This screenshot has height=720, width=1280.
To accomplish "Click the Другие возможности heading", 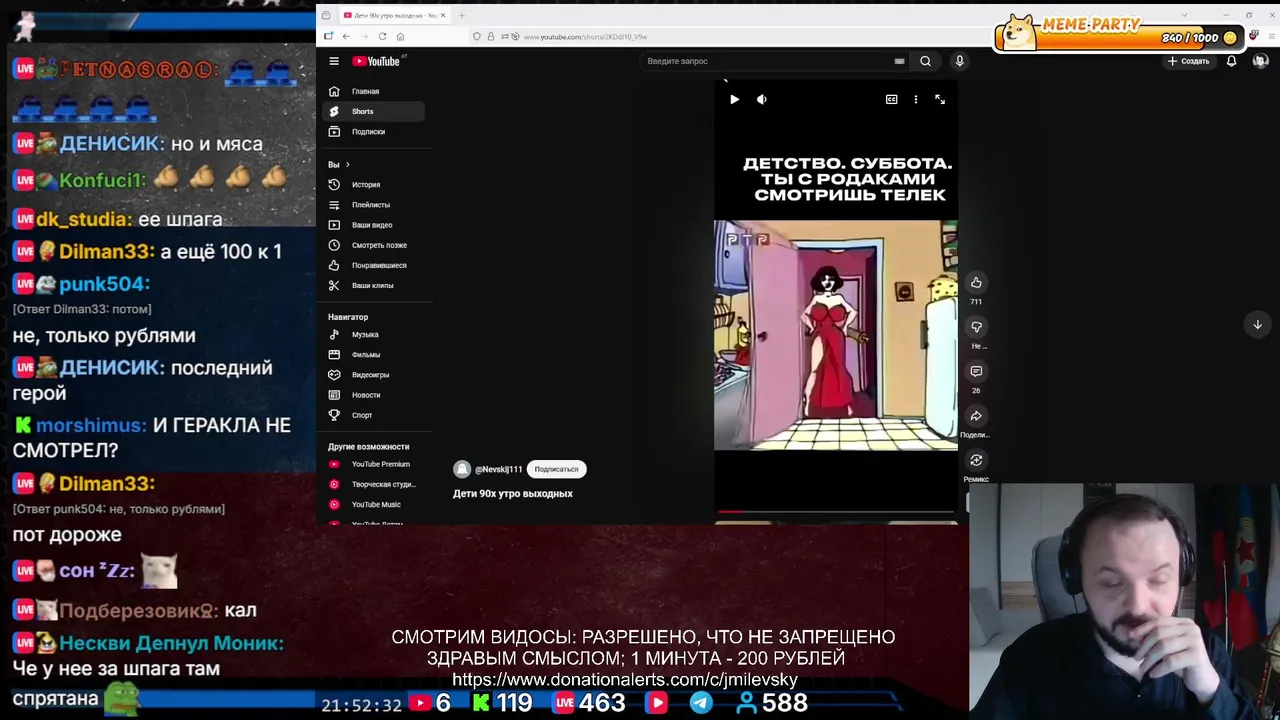I will tap(368, 447).
